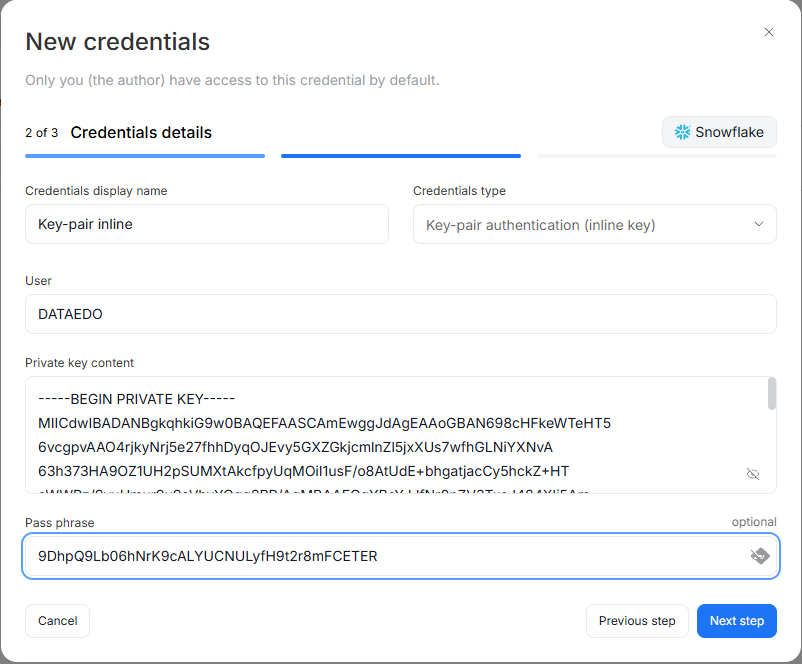Screen dimensions: 802x664
Task: Expand the Credentials type chevron arrow
Action: tap(758, 224)
